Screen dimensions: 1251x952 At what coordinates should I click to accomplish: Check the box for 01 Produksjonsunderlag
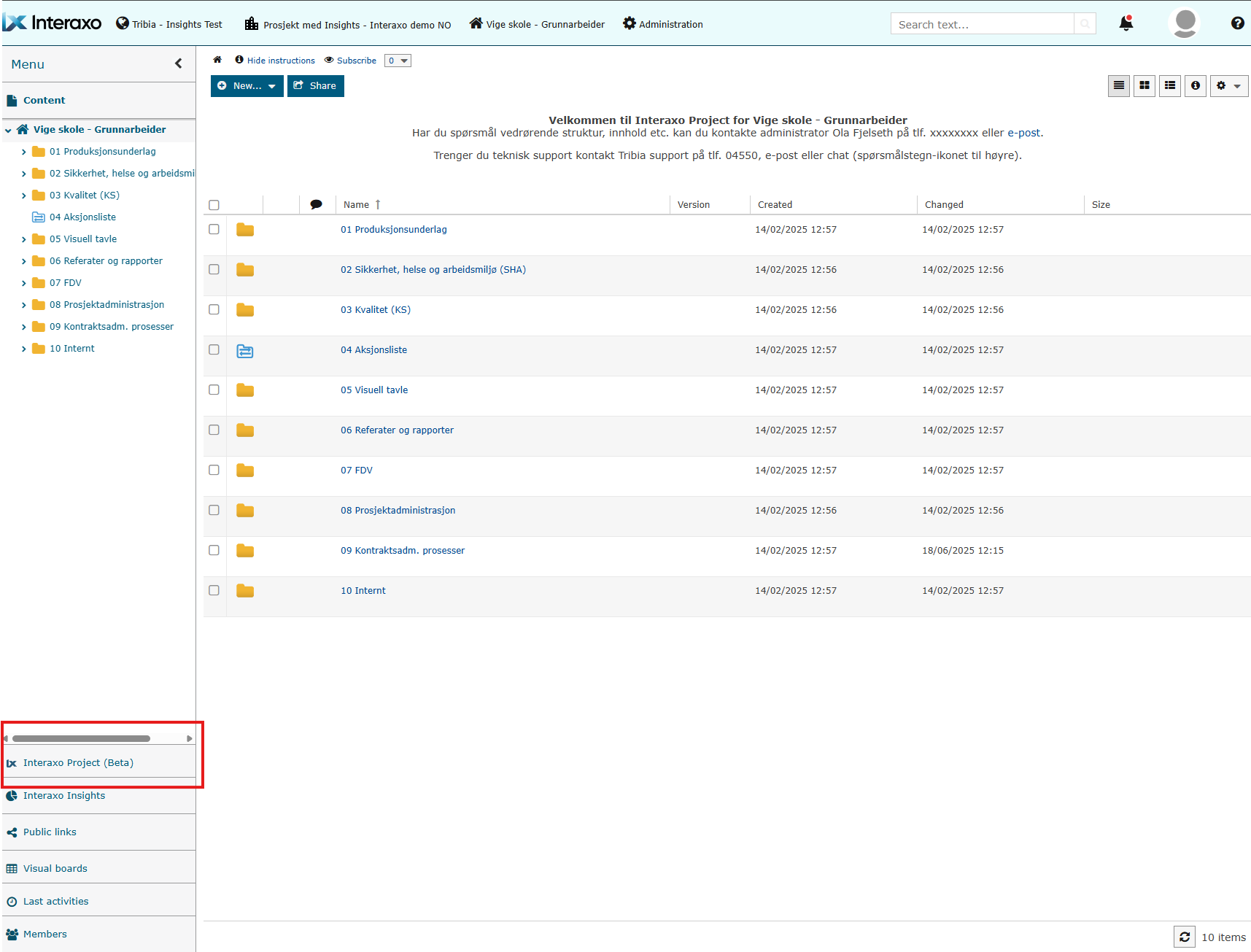(214, 229)
